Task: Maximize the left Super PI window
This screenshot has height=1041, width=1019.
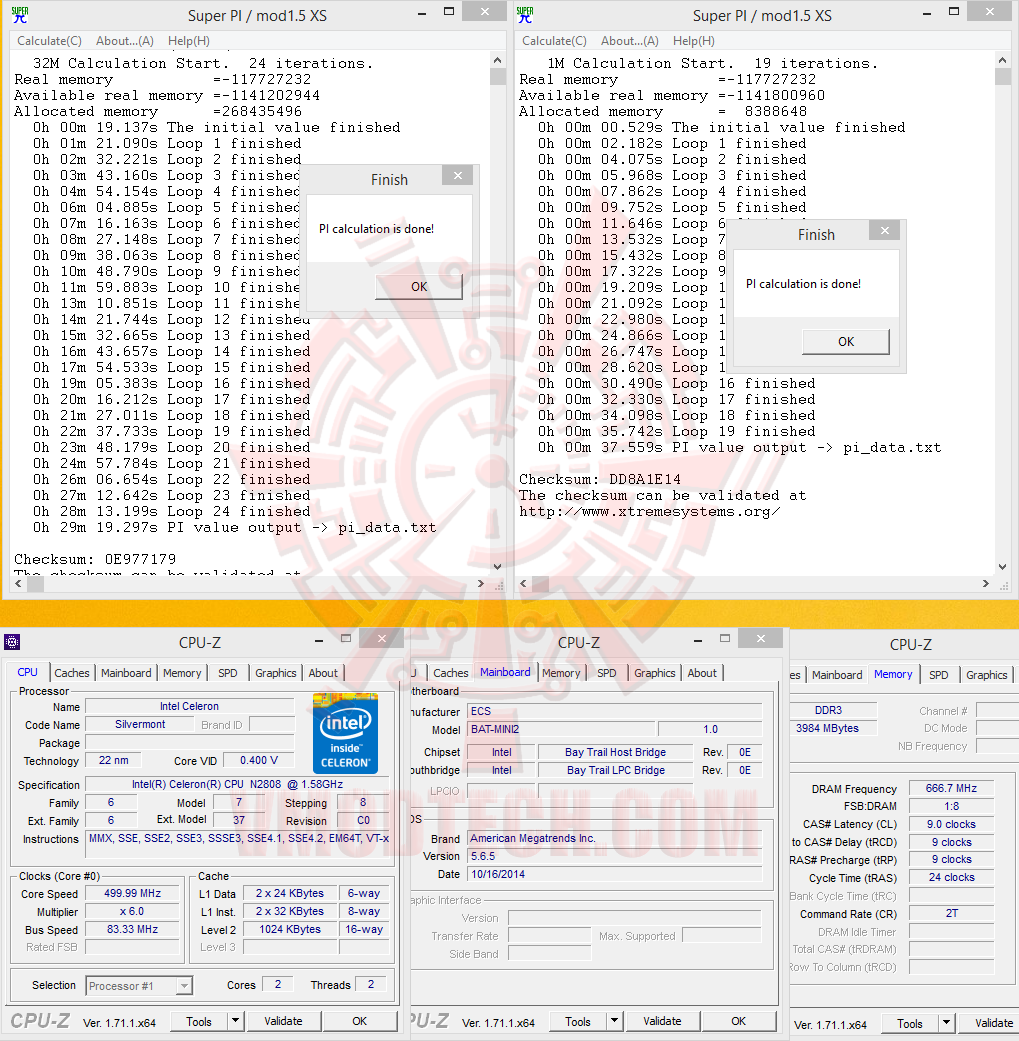Action: (449, 11)
